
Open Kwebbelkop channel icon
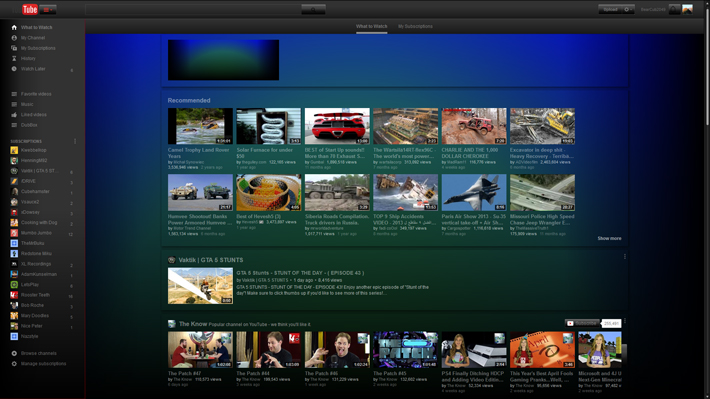pyautogui.click(x=14, y=150)
